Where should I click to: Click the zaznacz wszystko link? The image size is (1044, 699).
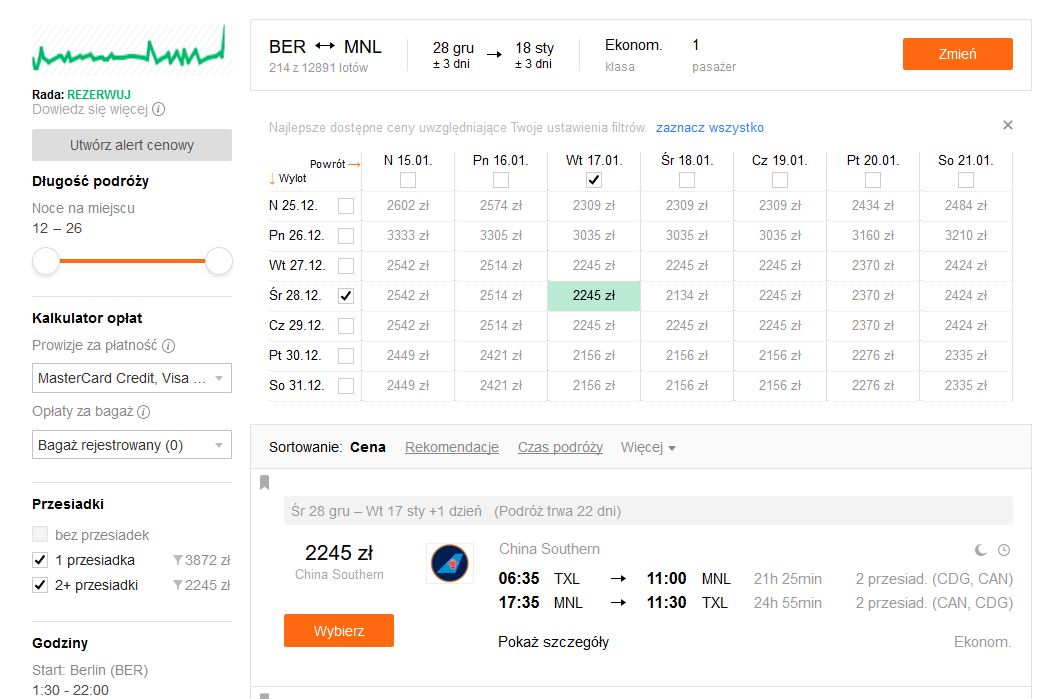pos(710,127)
